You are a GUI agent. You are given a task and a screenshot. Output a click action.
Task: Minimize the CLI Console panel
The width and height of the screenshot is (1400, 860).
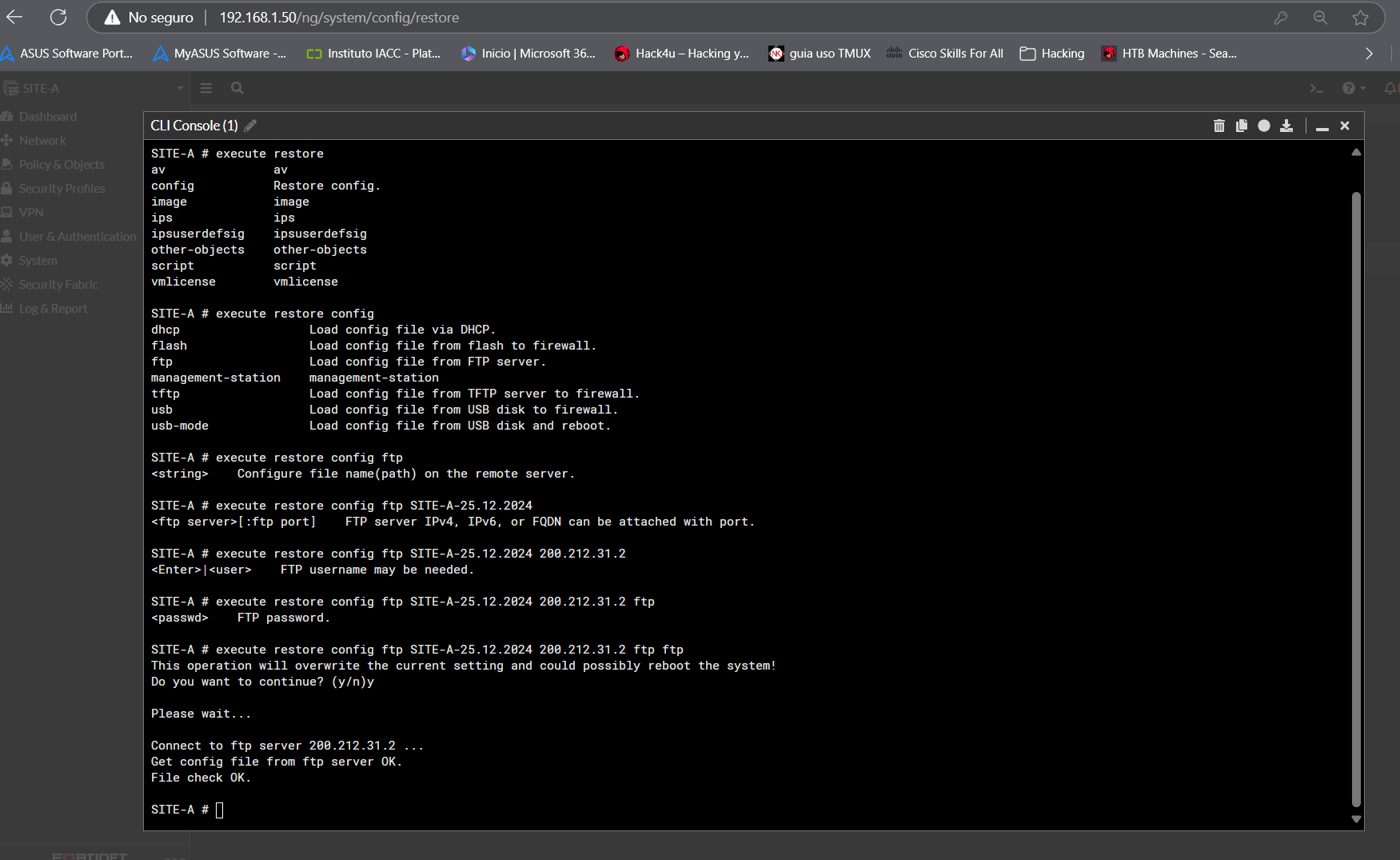[x=1322, y=126]
